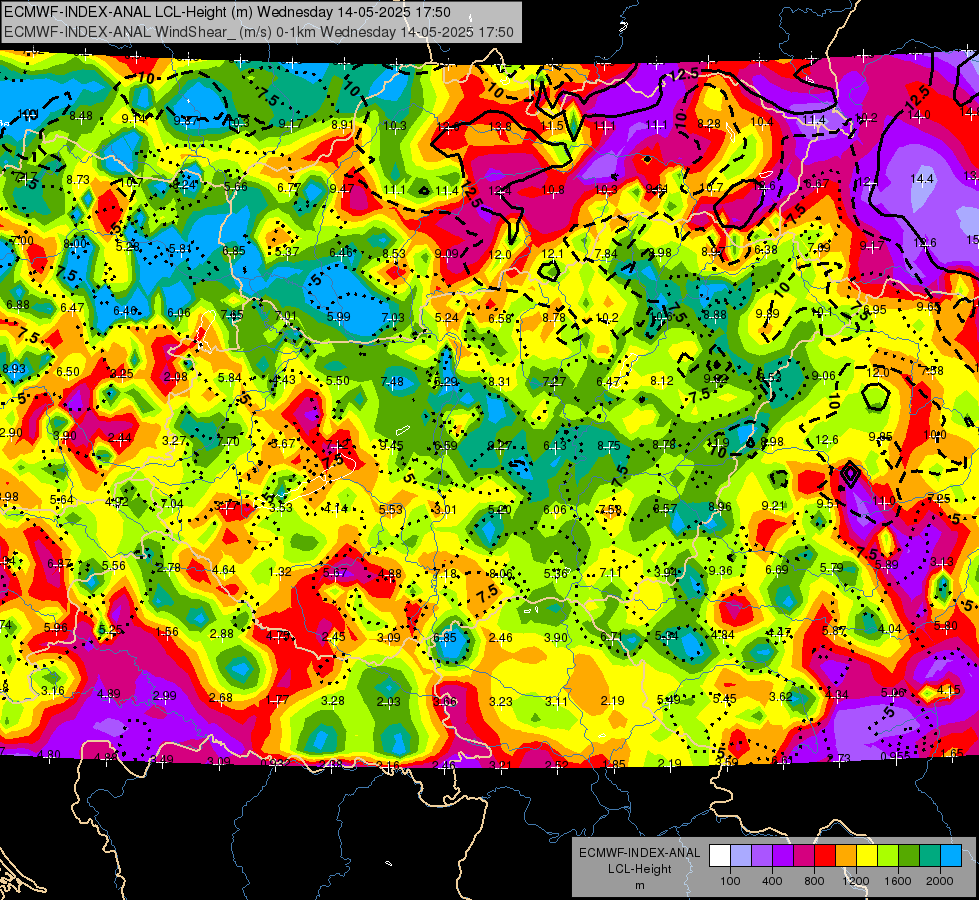Click the grid value 1.56
Image resolution: width=979 pixels, height=900 pixels.
tap(167, 632)
